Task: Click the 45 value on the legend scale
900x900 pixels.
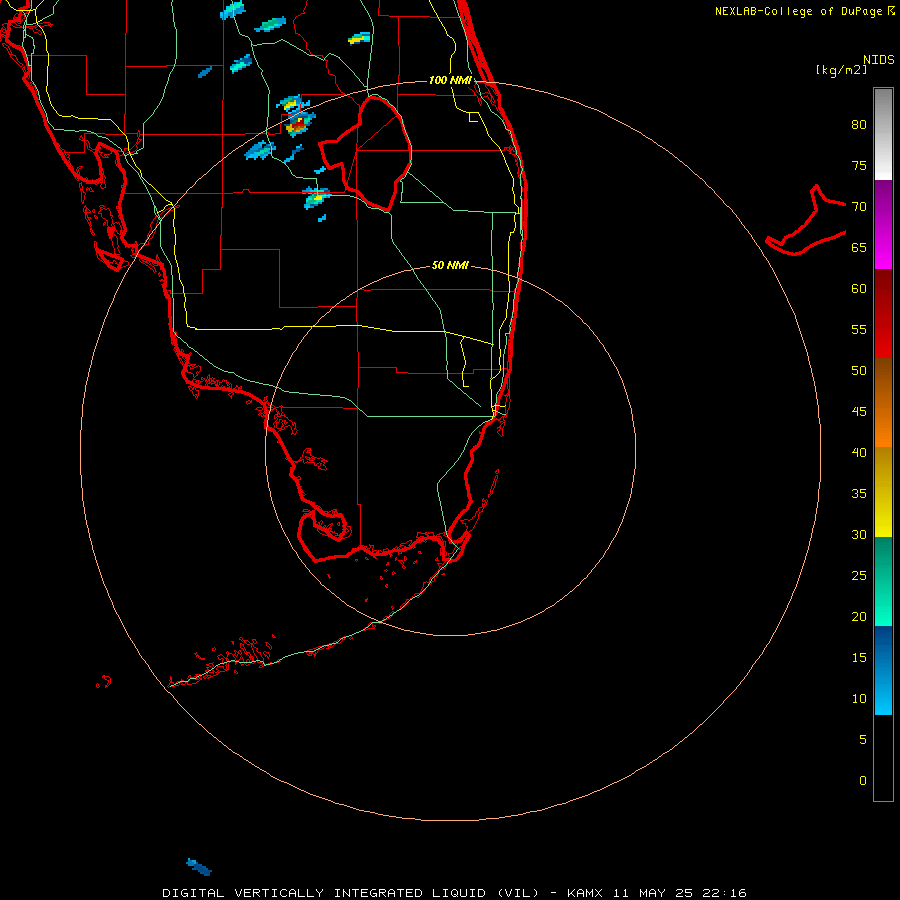Action: (859, 412)
